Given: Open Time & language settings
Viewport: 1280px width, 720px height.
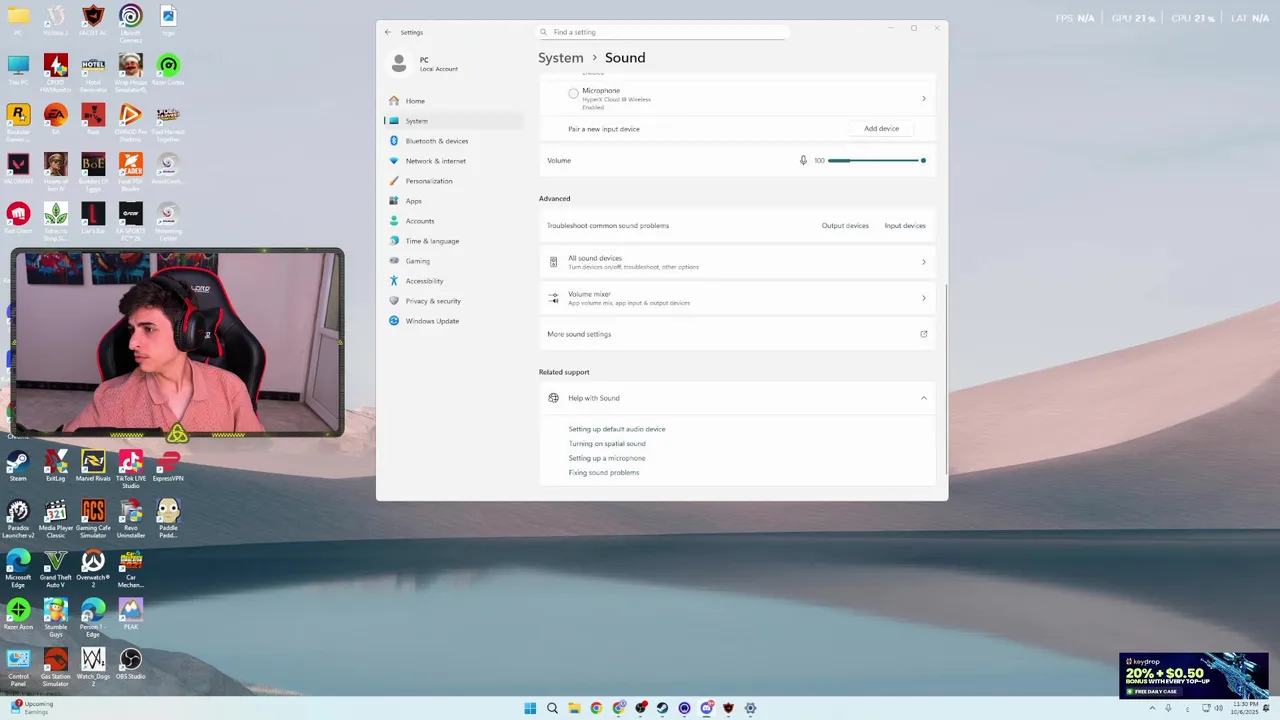Looking at the screenshot, I should pyautogui.click(x=453, y=241).
